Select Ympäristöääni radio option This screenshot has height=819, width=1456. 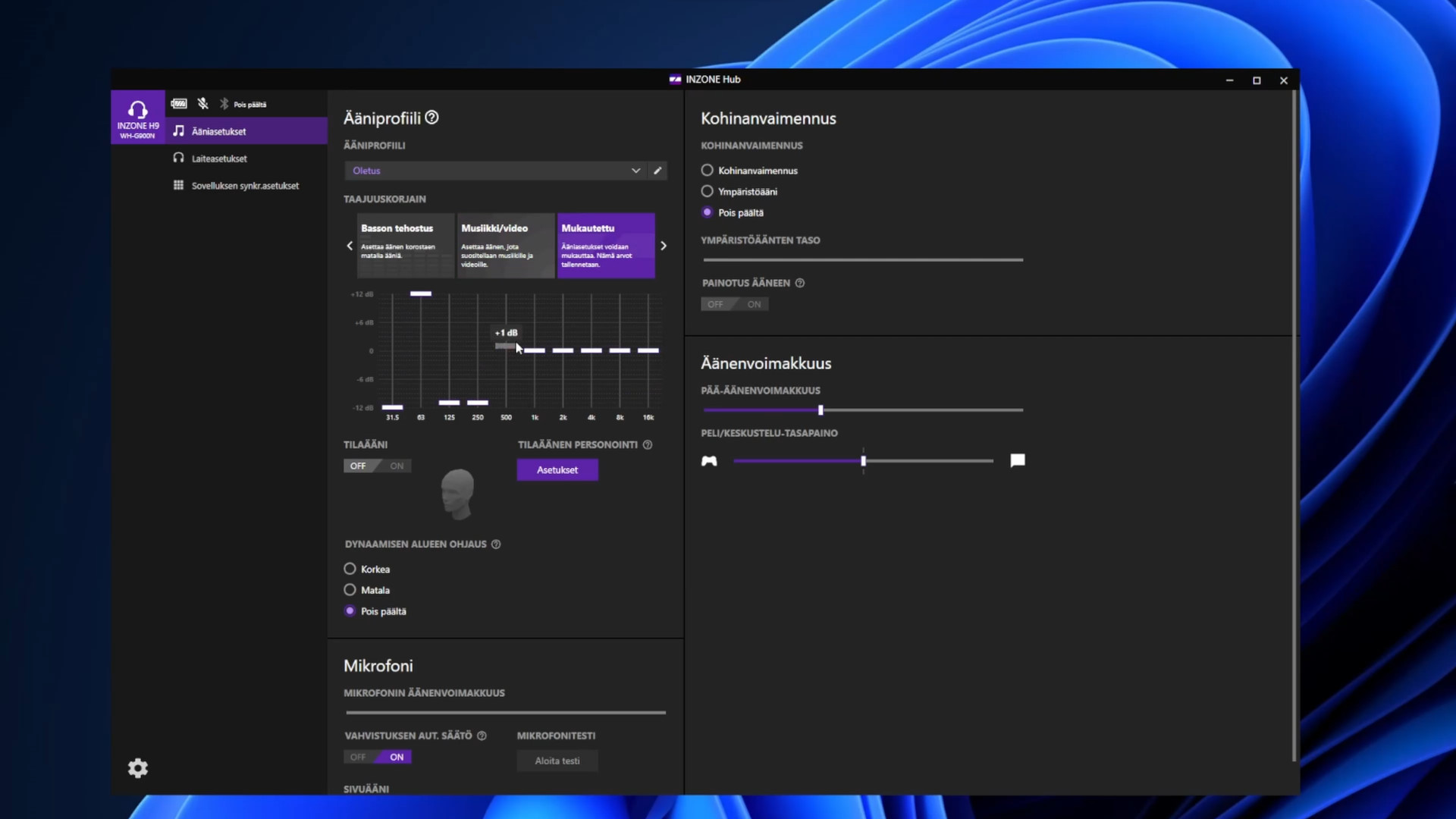pyautogui.click(x=708, y=192)
